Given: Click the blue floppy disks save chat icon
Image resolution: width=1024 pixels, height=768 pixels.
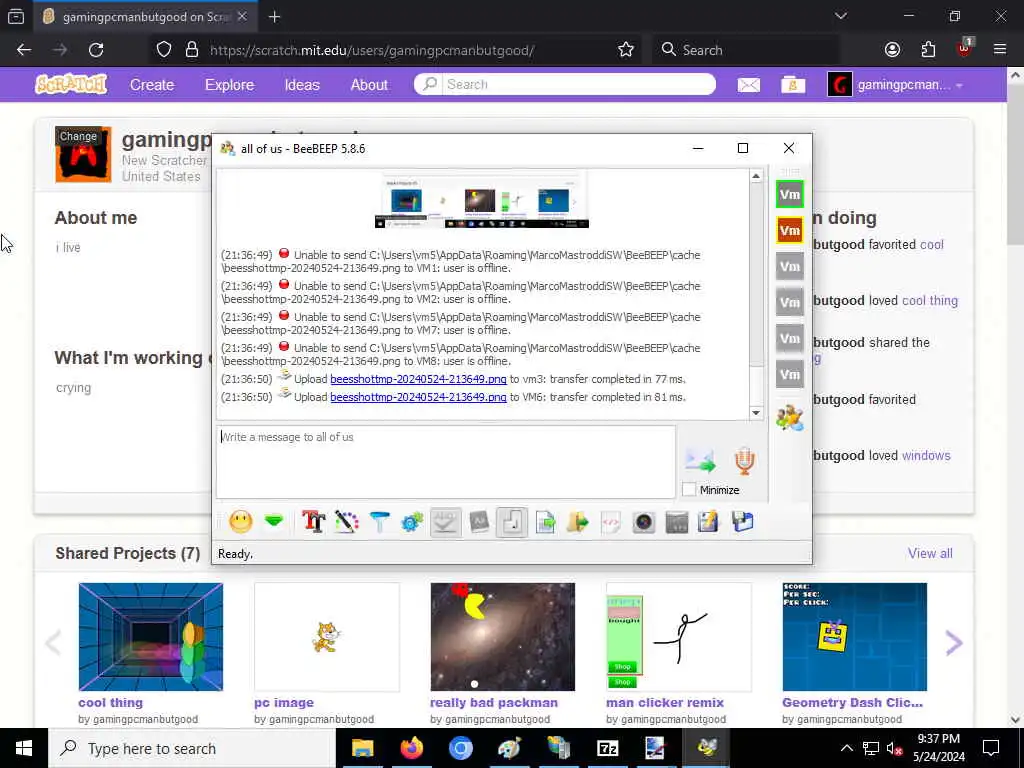Looking at the screenshot, I should (743, 522).
